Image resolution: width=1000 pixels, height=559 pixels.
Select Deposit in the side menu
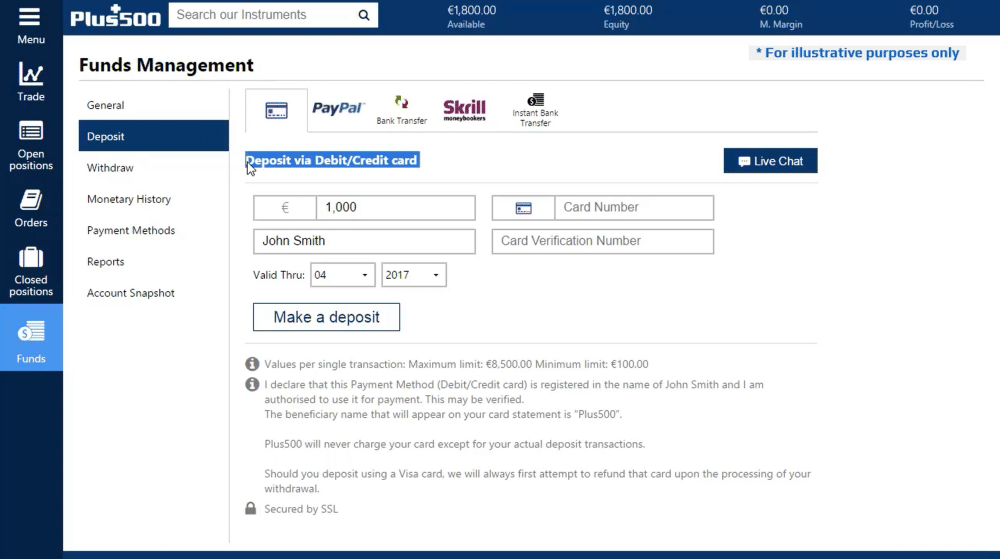pyautogui.click(x=154, y=136)
